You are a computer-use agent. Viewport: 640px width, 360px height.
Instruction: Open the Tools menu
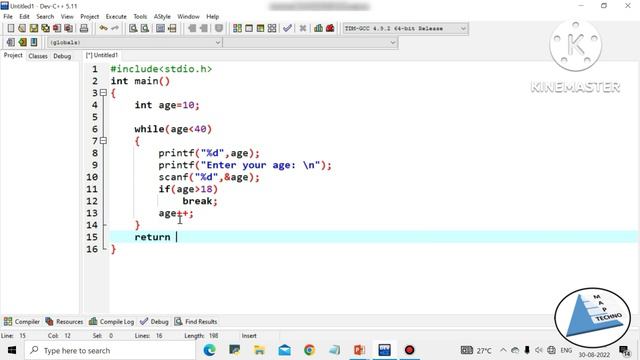140,16
